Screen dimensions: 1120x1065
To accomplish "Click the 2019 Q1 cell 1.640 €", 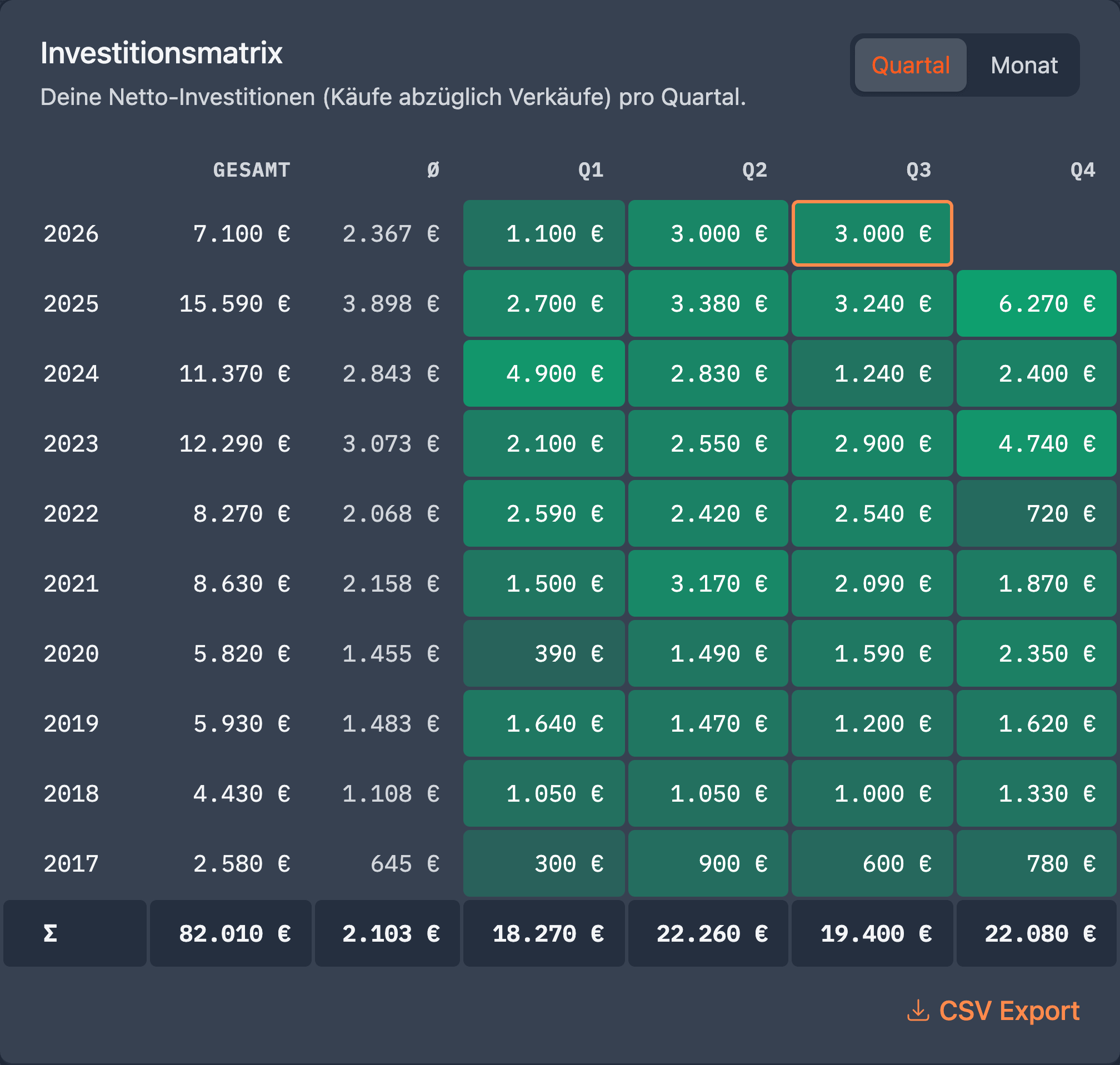I will [544, 724].
